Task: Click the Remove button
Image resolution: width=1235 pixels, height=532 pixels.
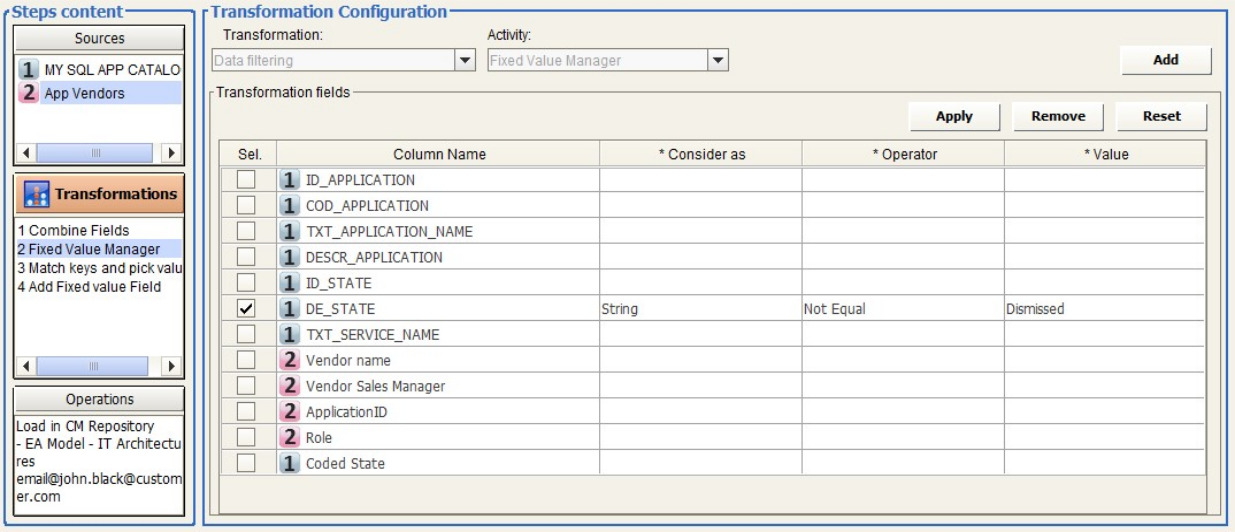Action: [x=1058, y=116]
